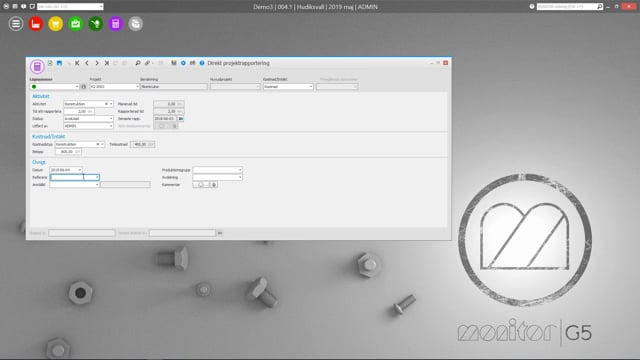
Task: Click the Övrigt section heading
Action: coord(39,162)
